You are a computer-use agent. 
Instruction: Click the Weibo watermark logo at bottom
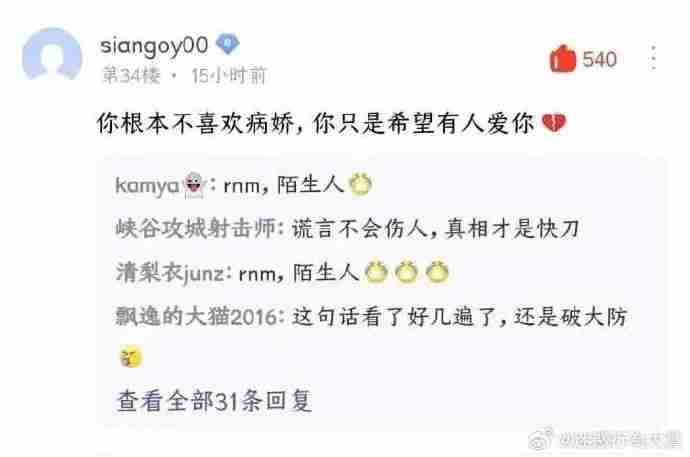click(542, 439)
